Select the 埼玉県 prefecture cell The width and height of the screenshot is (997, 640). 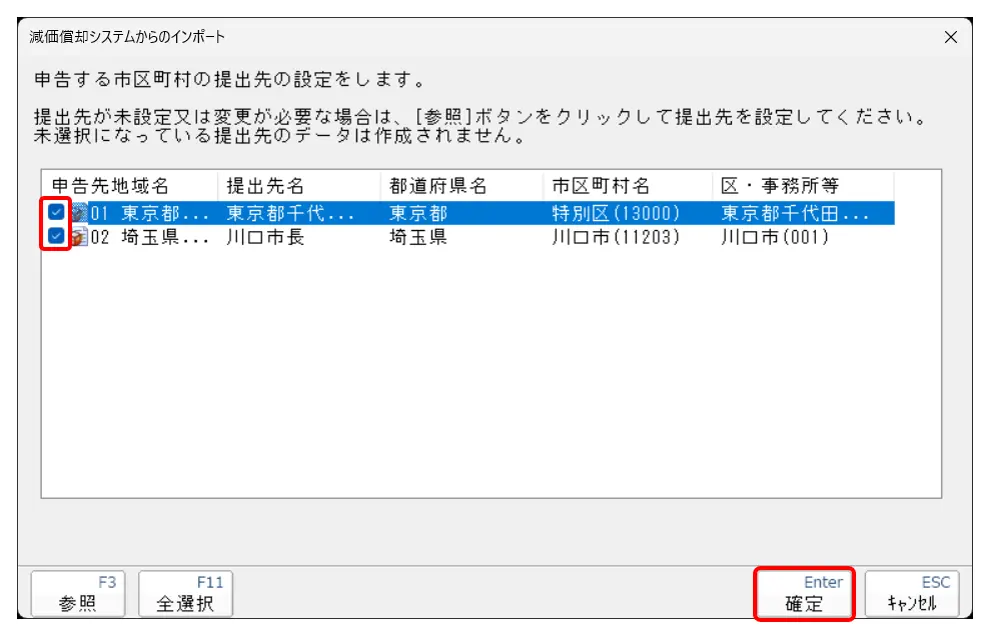pyautogui.click(x=418, y=238)
